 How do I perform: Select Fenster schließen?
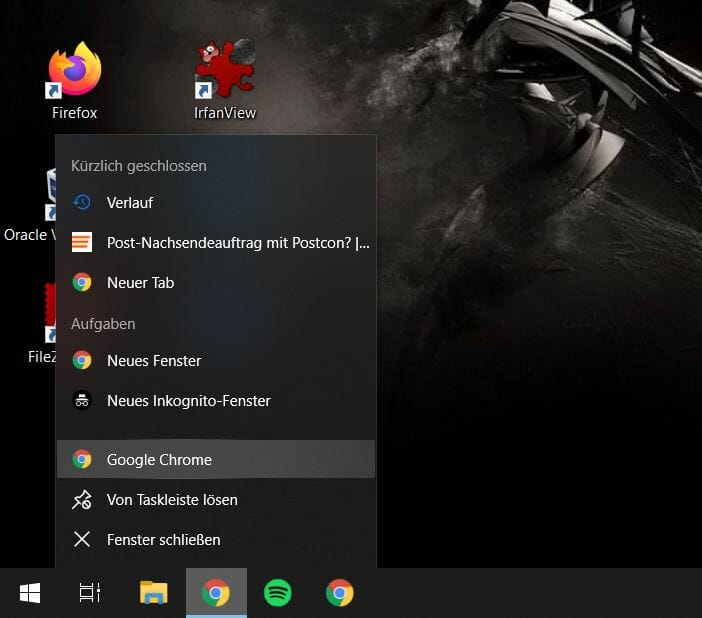point(216,540)
